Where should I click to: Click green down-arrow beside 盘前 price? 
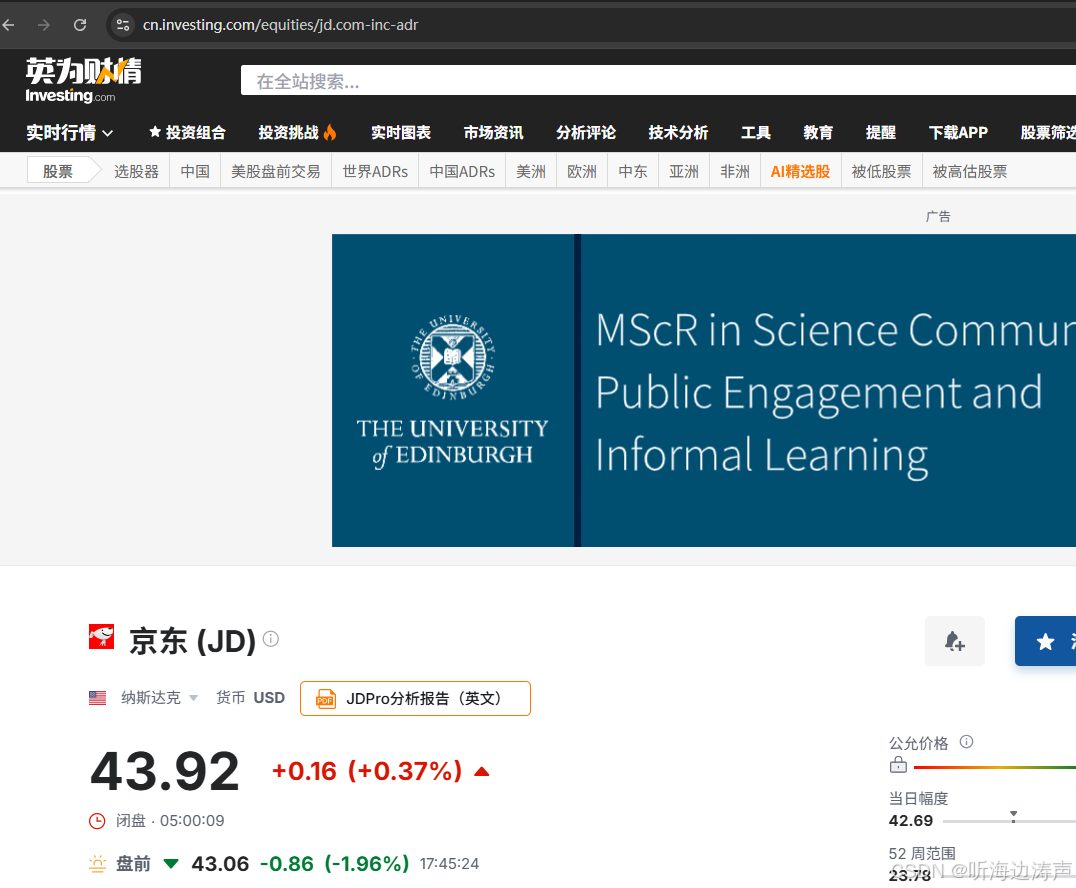tap(171, 864)
